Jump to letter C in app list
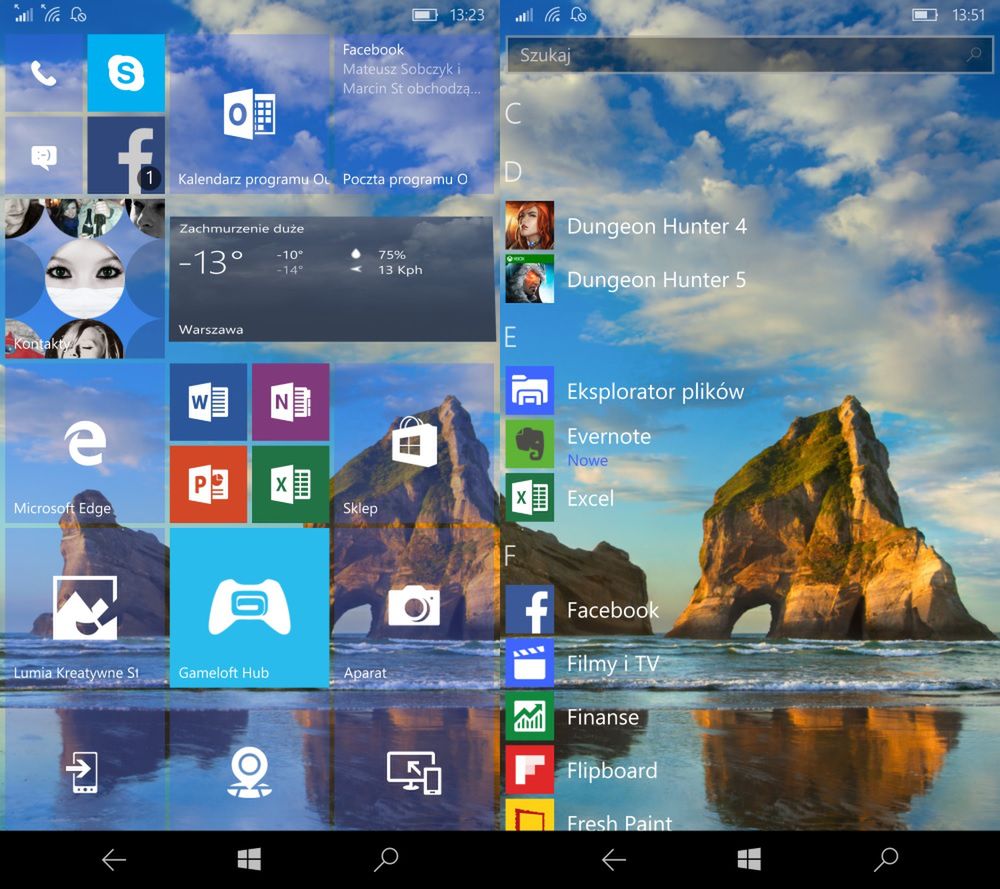The width and height of the screenshot is (1000, 889). (513, 114)
